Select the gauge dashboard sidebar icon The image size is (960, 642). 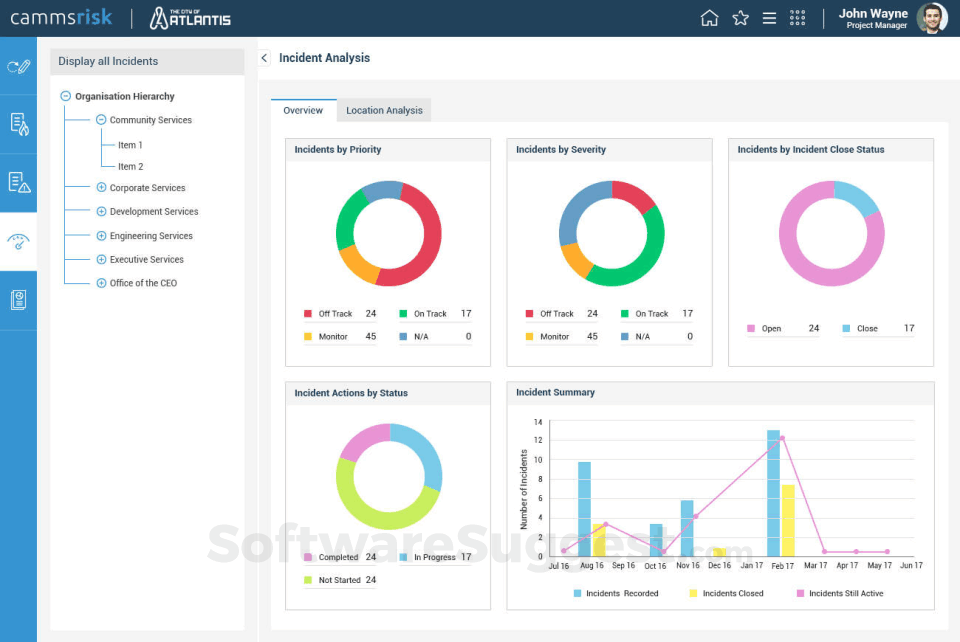coord(18,241)
